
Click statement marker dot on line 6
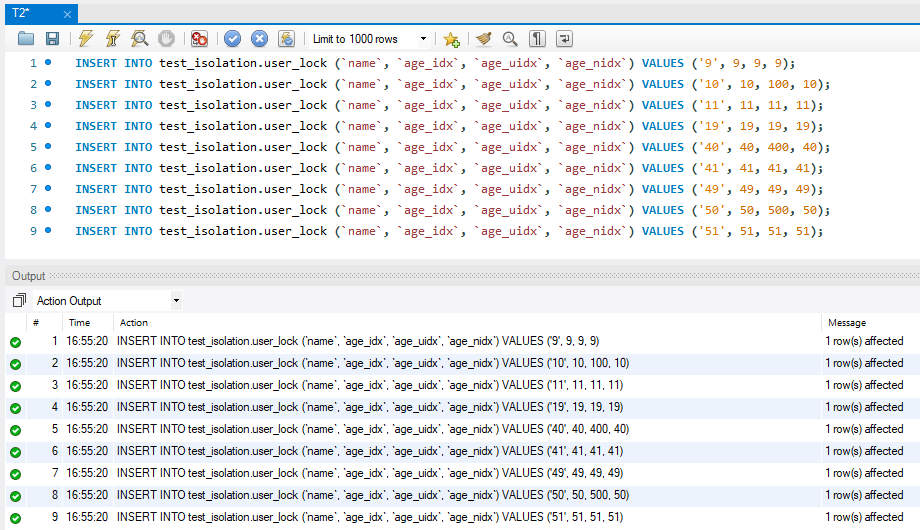pos(48,167)
